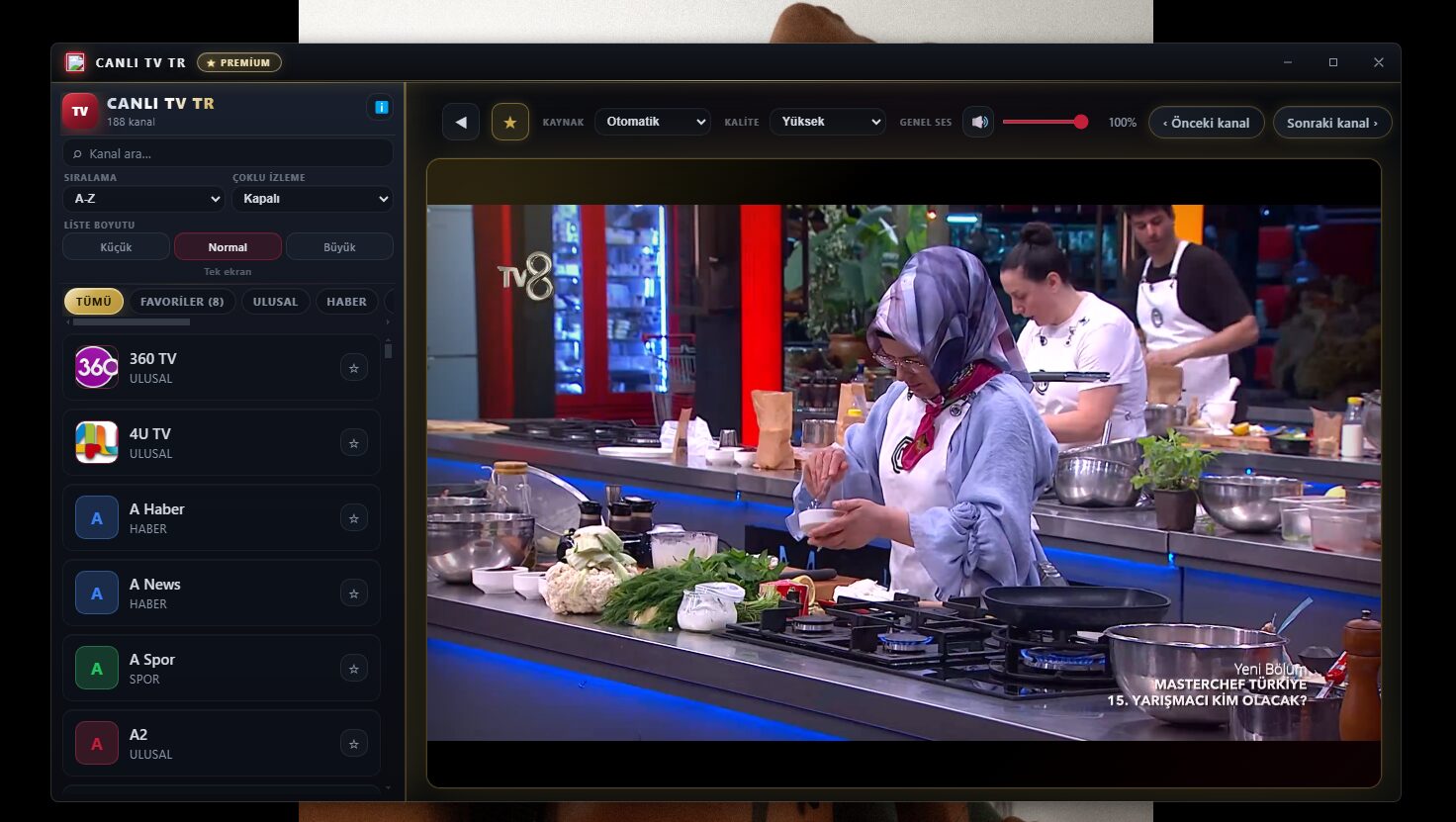The width and height of the screenshot is (1456, 822).
Task: Set list size to Büyük
Action: click(339, 246)
